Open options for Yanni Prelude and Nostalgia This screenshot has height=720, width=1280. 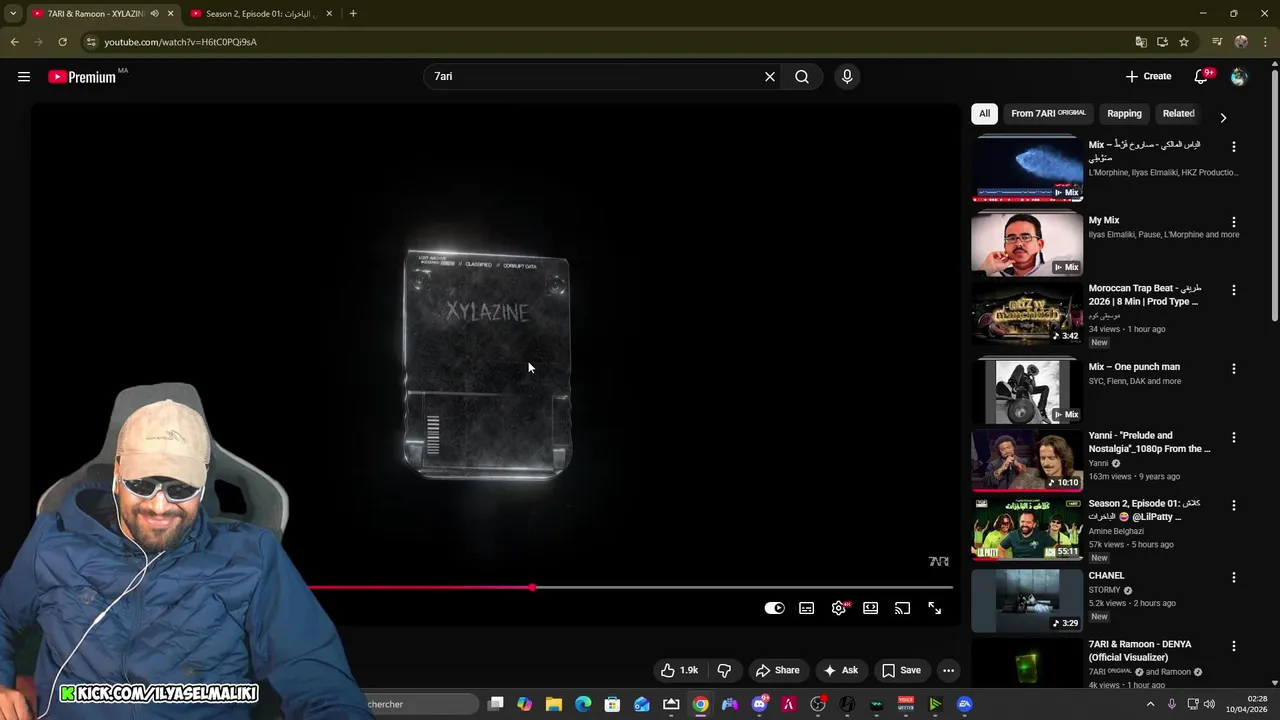tap(1233, 438)
